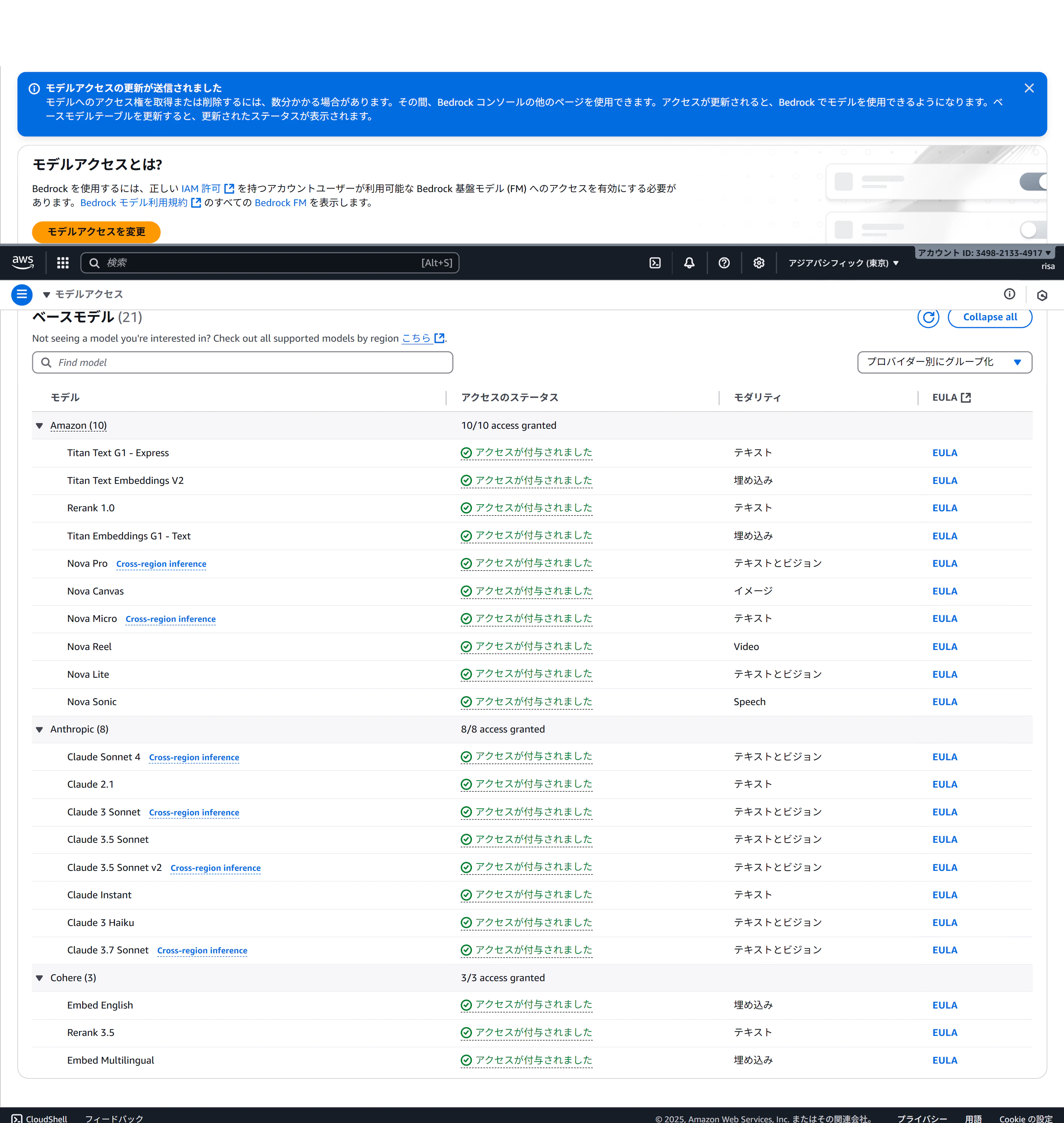
Task: Click the check icon for Nova Sonic status
Action: (466, 702)
